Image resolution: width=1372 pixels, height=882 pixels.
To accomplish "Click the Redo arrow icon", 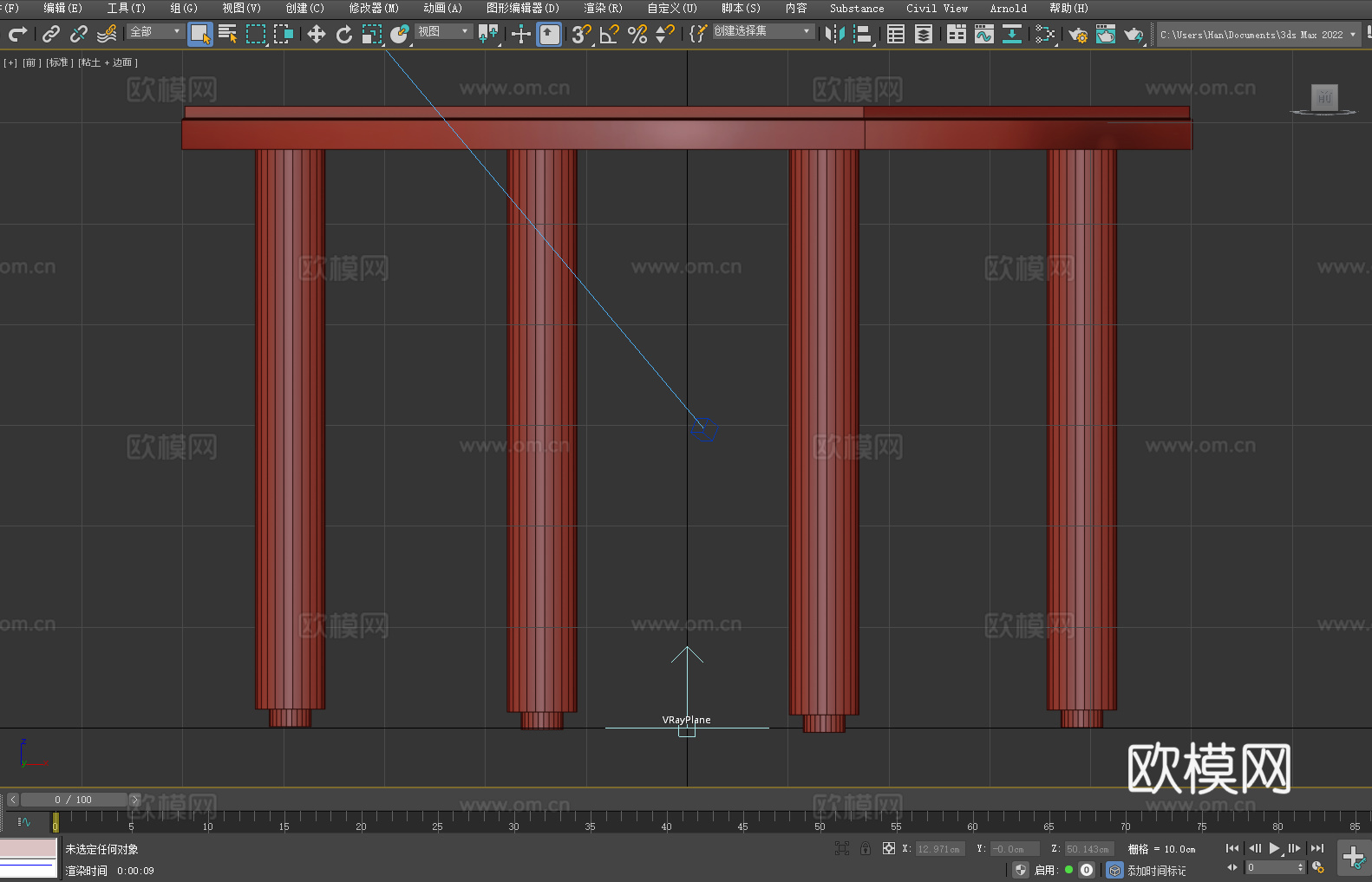I will (x=17, y=34).
